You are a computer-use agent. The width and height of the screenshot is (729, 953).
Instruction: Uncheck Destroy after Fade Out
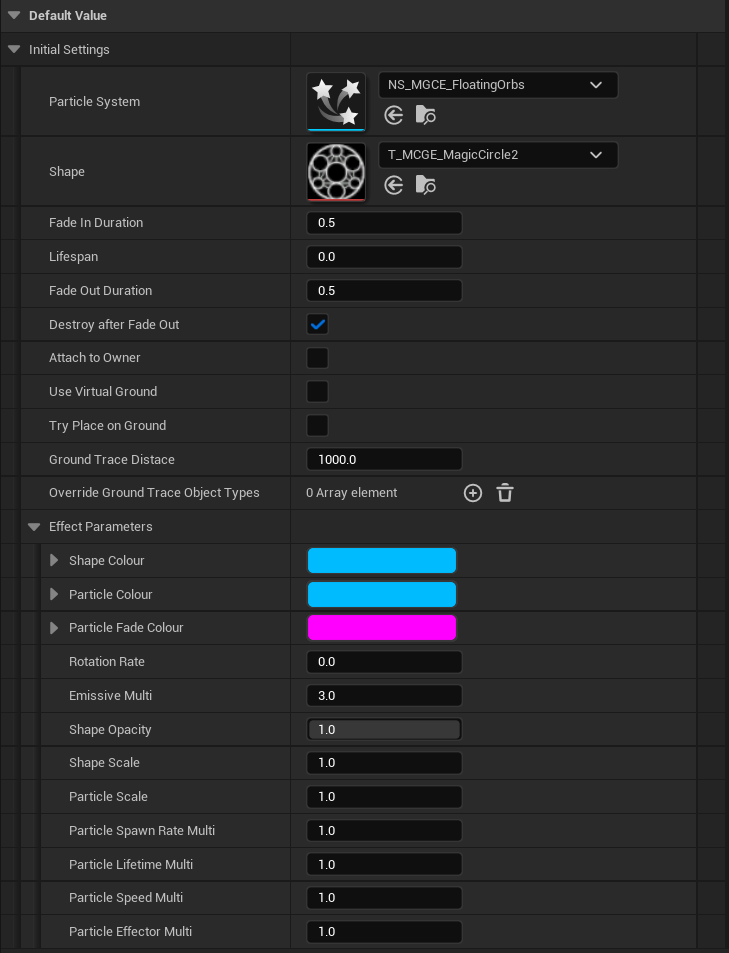click(318, 325)
